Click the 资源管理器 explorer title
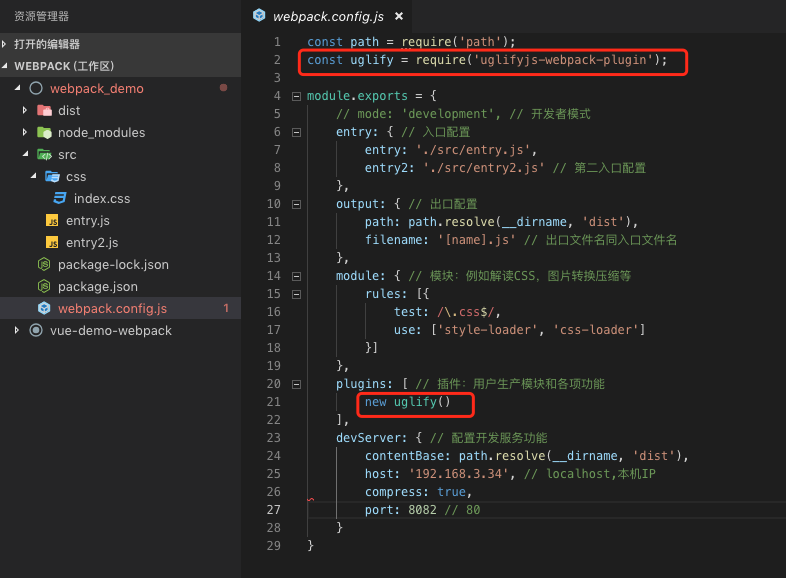This screenshot has width=786, height=578. pos(41,17)
